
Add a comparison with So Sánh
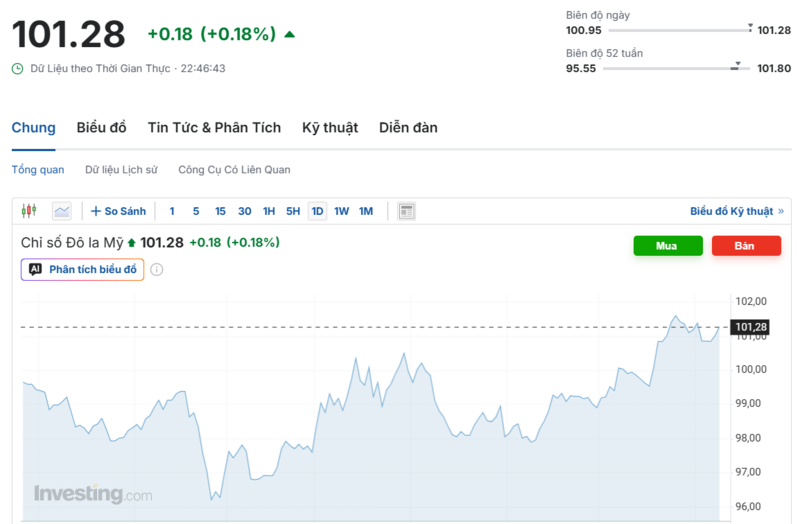pos(118,211)
